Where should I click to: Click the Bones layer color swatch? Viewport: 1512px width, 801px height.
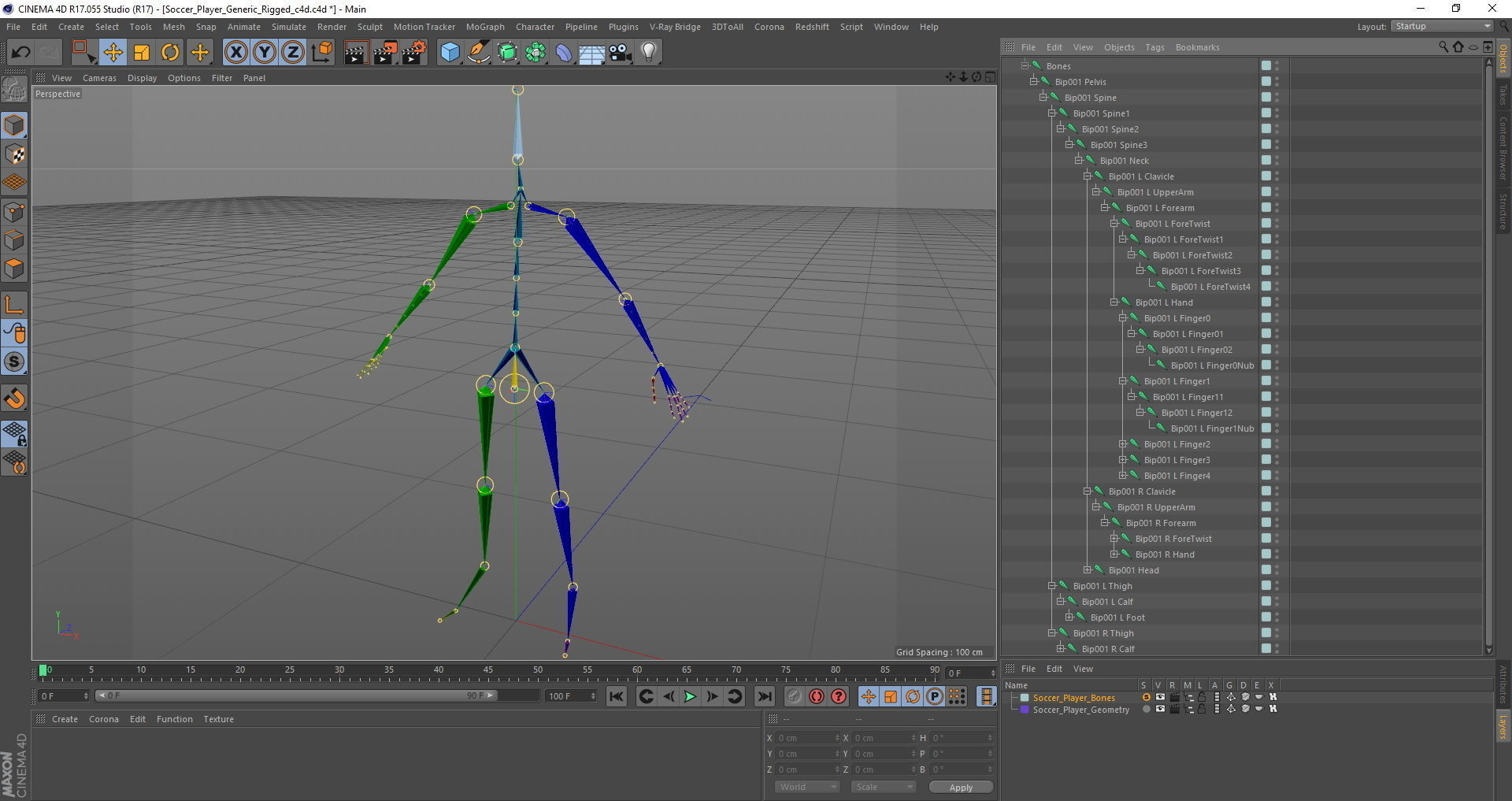pos(1025,697)
